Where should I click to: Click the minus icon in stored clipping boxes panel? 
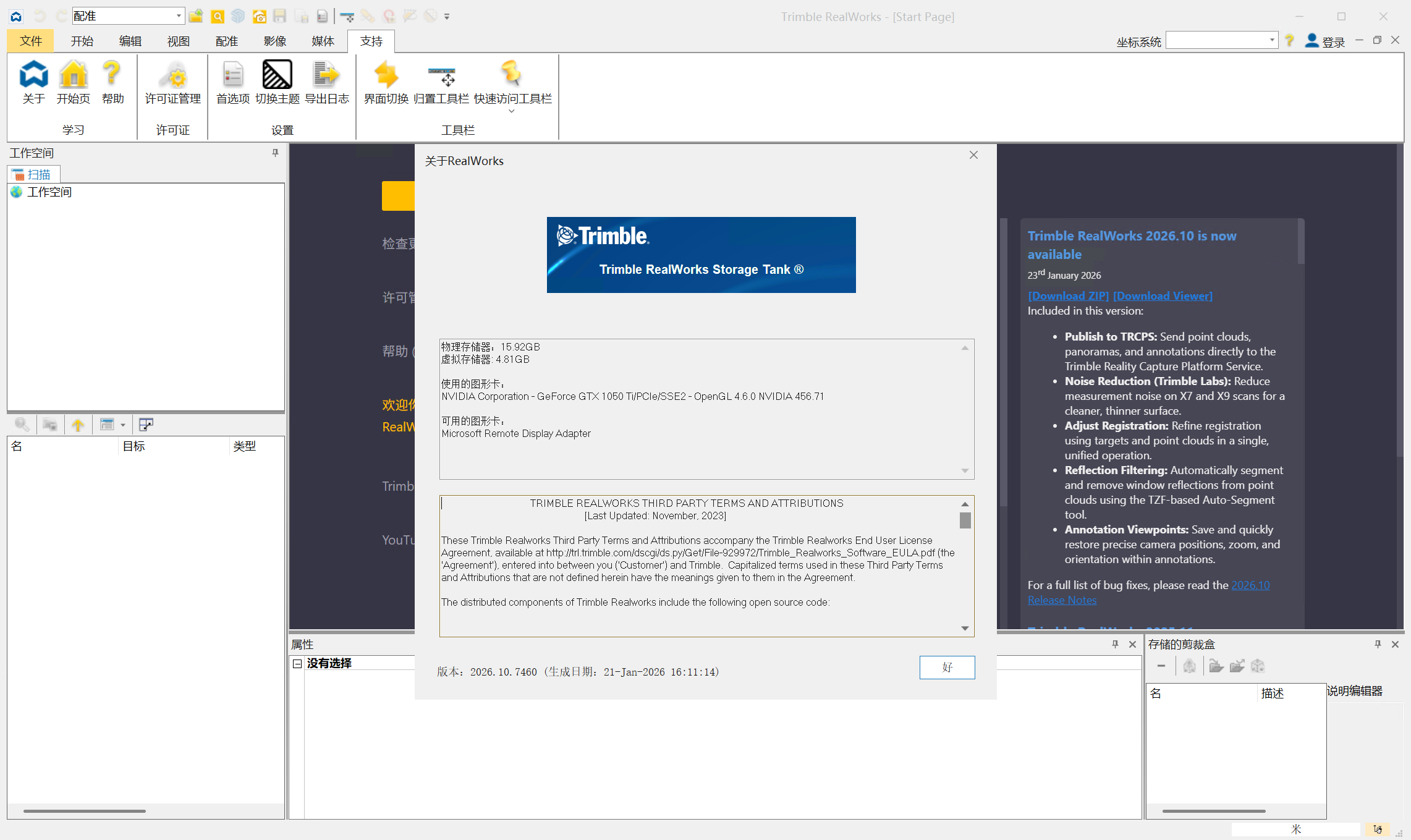[1161, 666]
